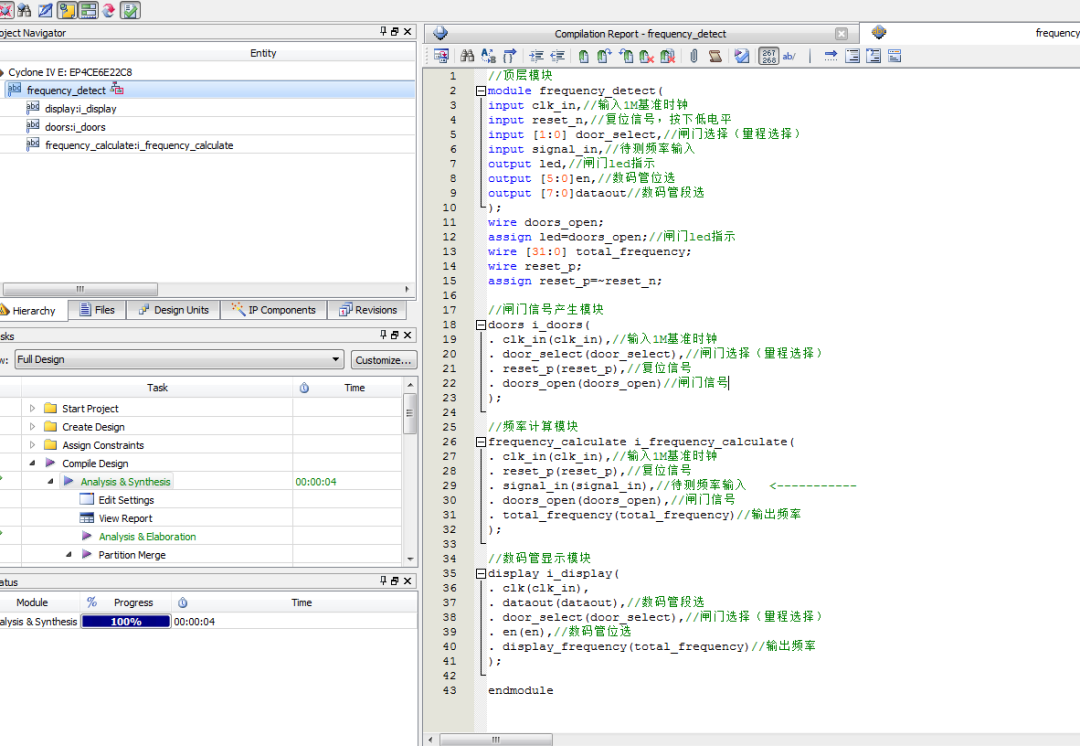This screenshot has height=746, width=1080.
Task: Toggle line numbers display button (267/268)
Action: (x=769, y=56)
